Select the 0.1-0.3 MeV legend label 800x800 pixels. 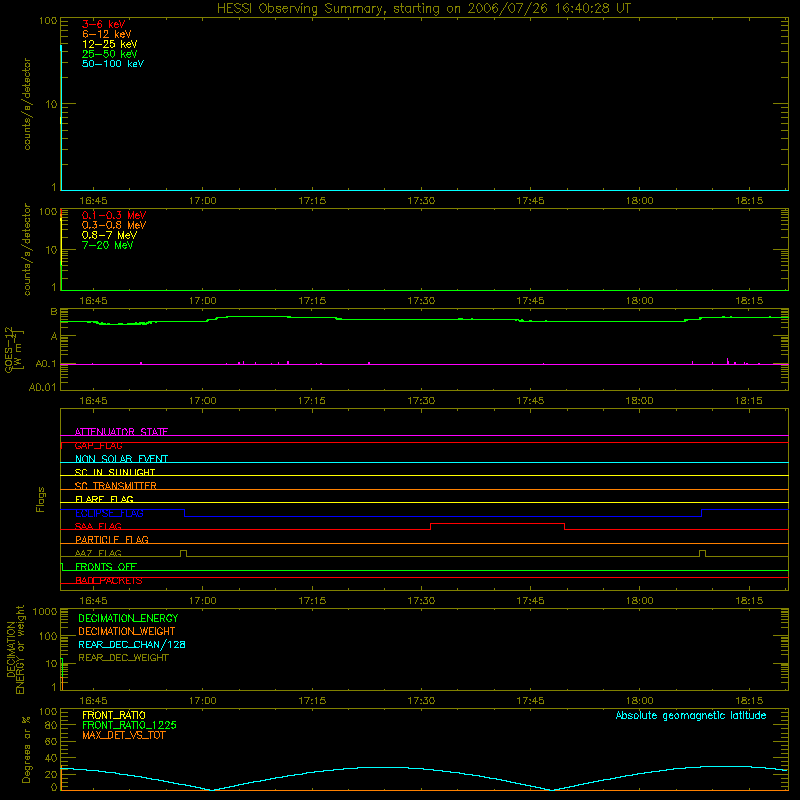[x=114, y=215]
